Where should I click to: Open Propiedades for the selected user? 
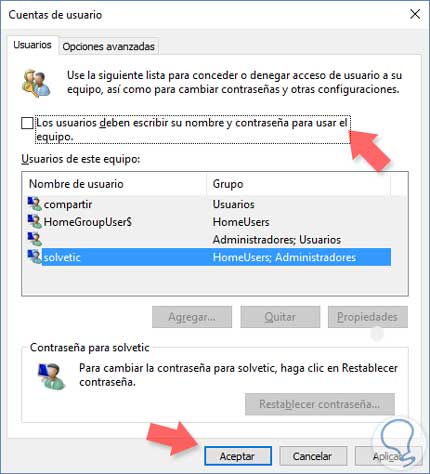pyautogui.click(x=368, y=317)
